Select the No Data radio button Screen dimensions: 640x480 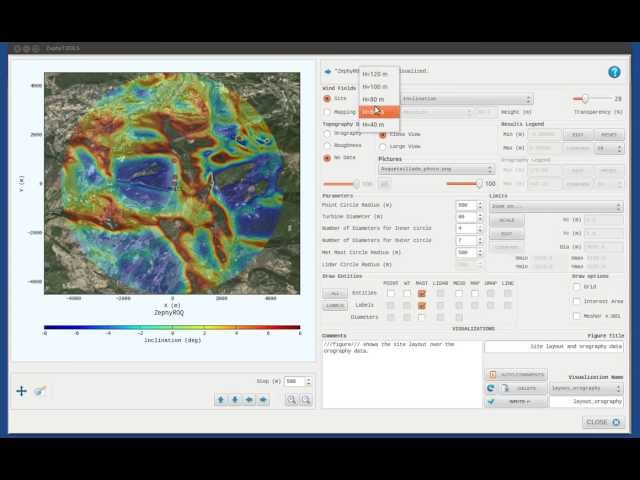pyautogui.click(x=327, y=158)
